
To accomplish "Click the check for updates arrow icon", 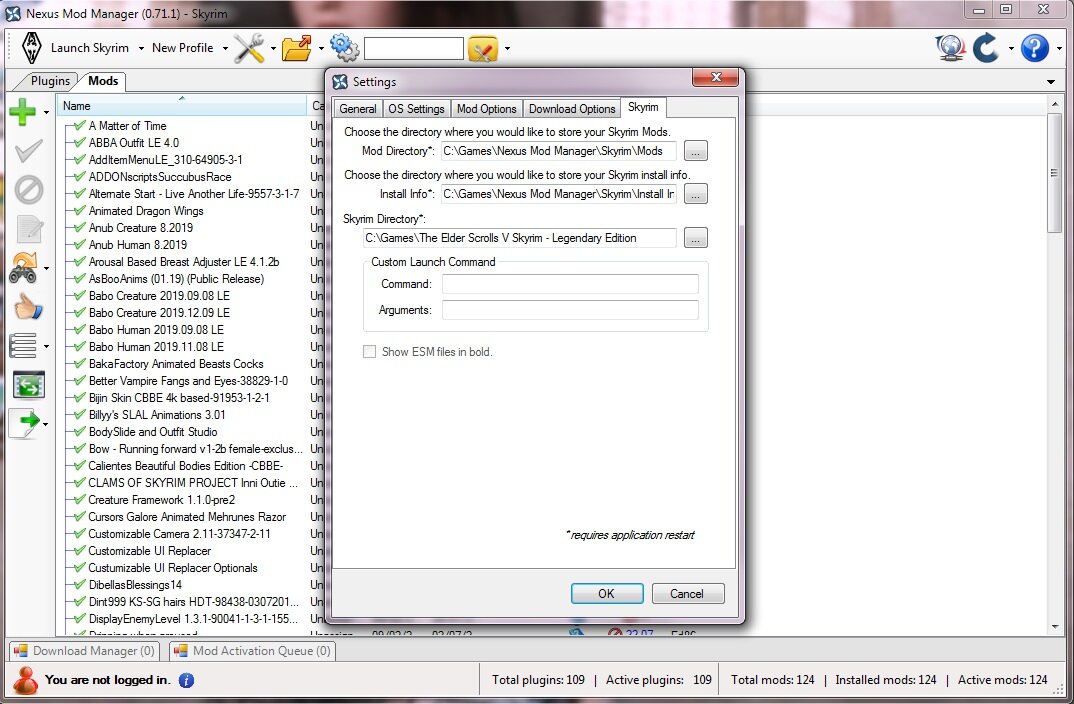I will pos(986,48).
